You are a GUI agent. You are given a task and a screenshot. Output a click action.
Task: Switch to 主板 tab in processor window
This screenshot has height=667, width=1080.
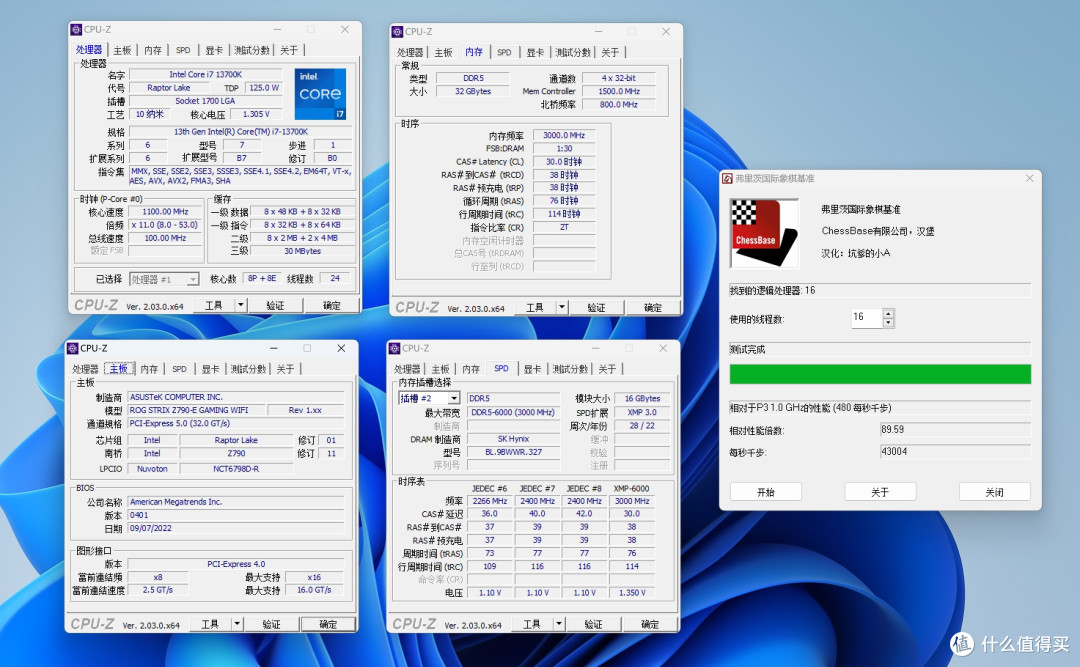coord(122,50)
